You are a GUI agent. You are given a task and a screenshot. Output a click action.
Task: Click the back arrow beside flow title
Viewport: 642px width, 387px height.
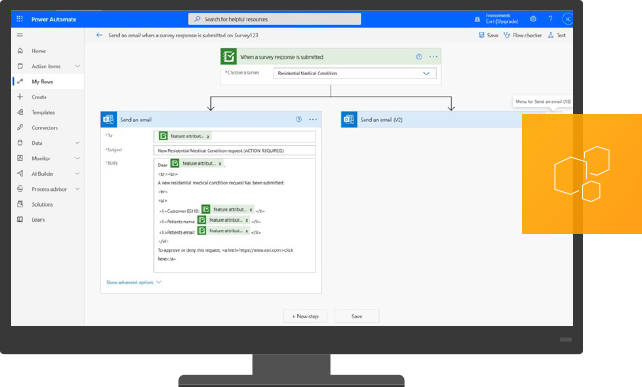point(99,35)
